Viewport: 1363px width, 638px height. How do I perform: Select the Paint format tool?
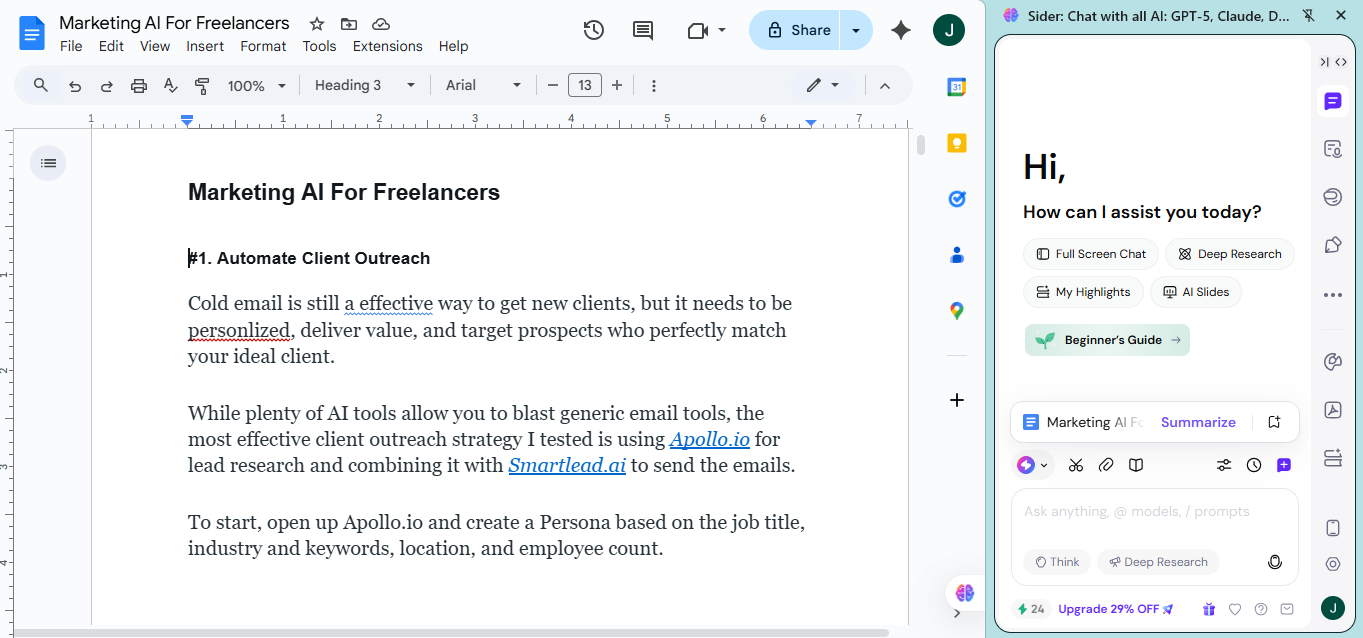[x=202, y=86]
